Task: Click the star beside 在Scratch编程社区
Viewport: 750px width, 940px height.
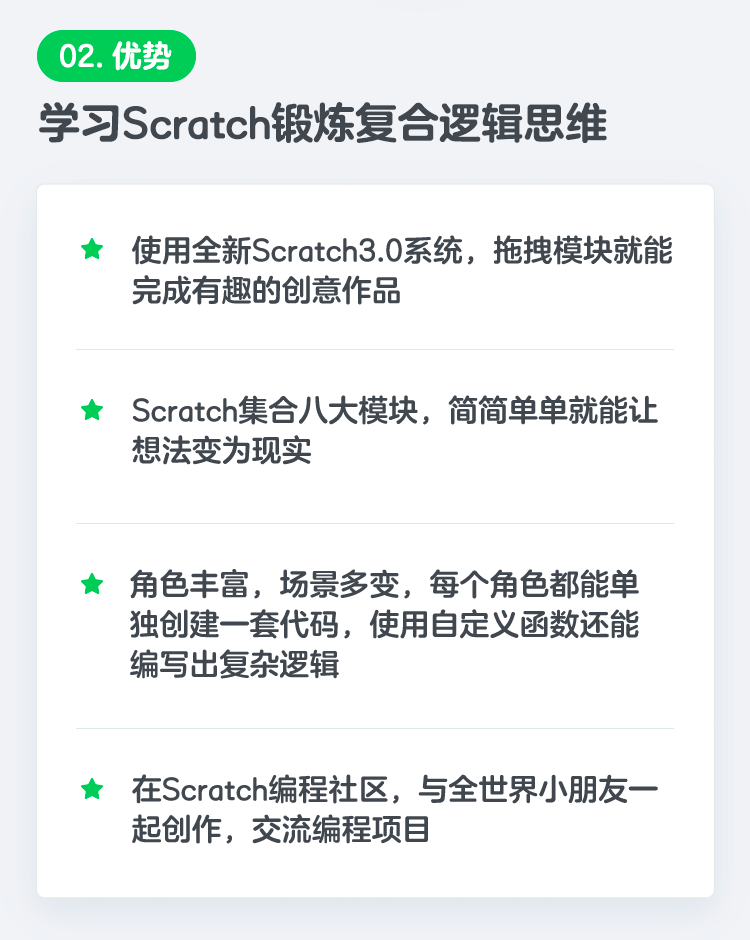Action: [92, 789]
